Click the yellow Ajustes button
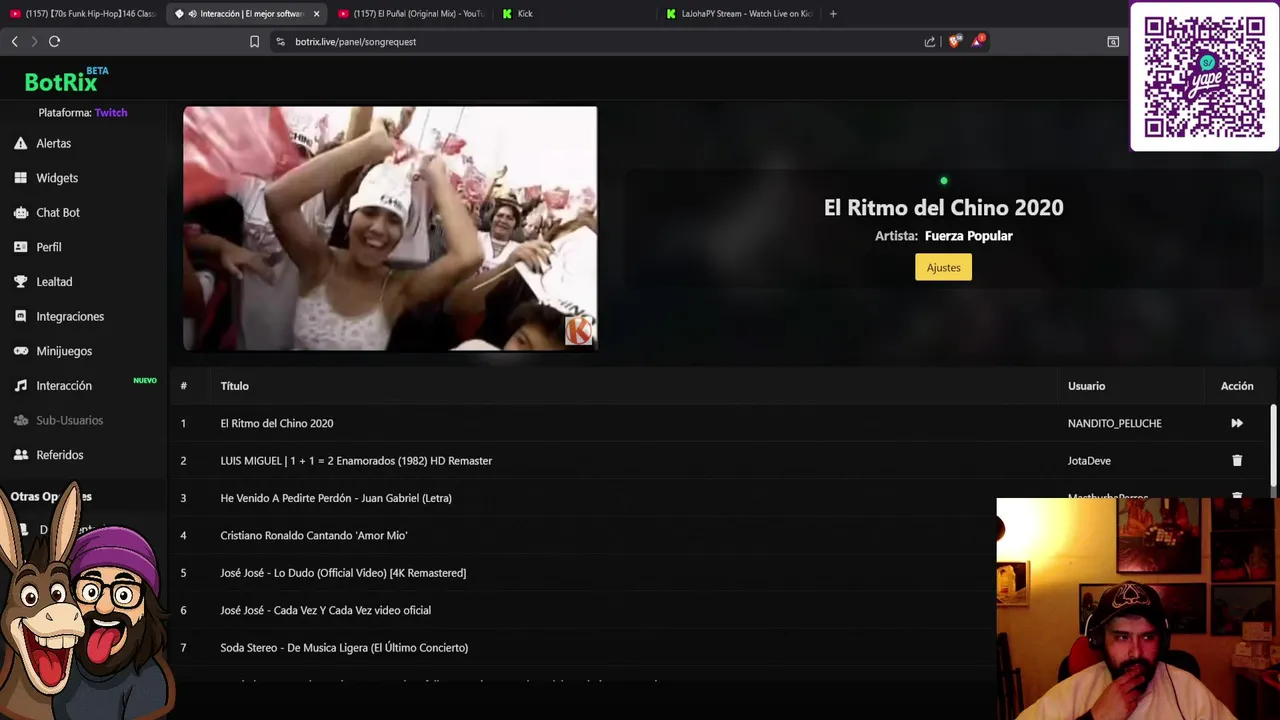 coord(943,267)
